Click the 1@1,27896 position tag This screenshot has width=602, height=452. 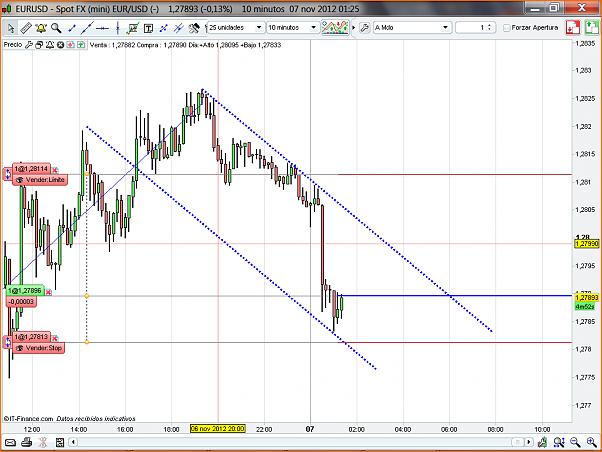point(25,291)
